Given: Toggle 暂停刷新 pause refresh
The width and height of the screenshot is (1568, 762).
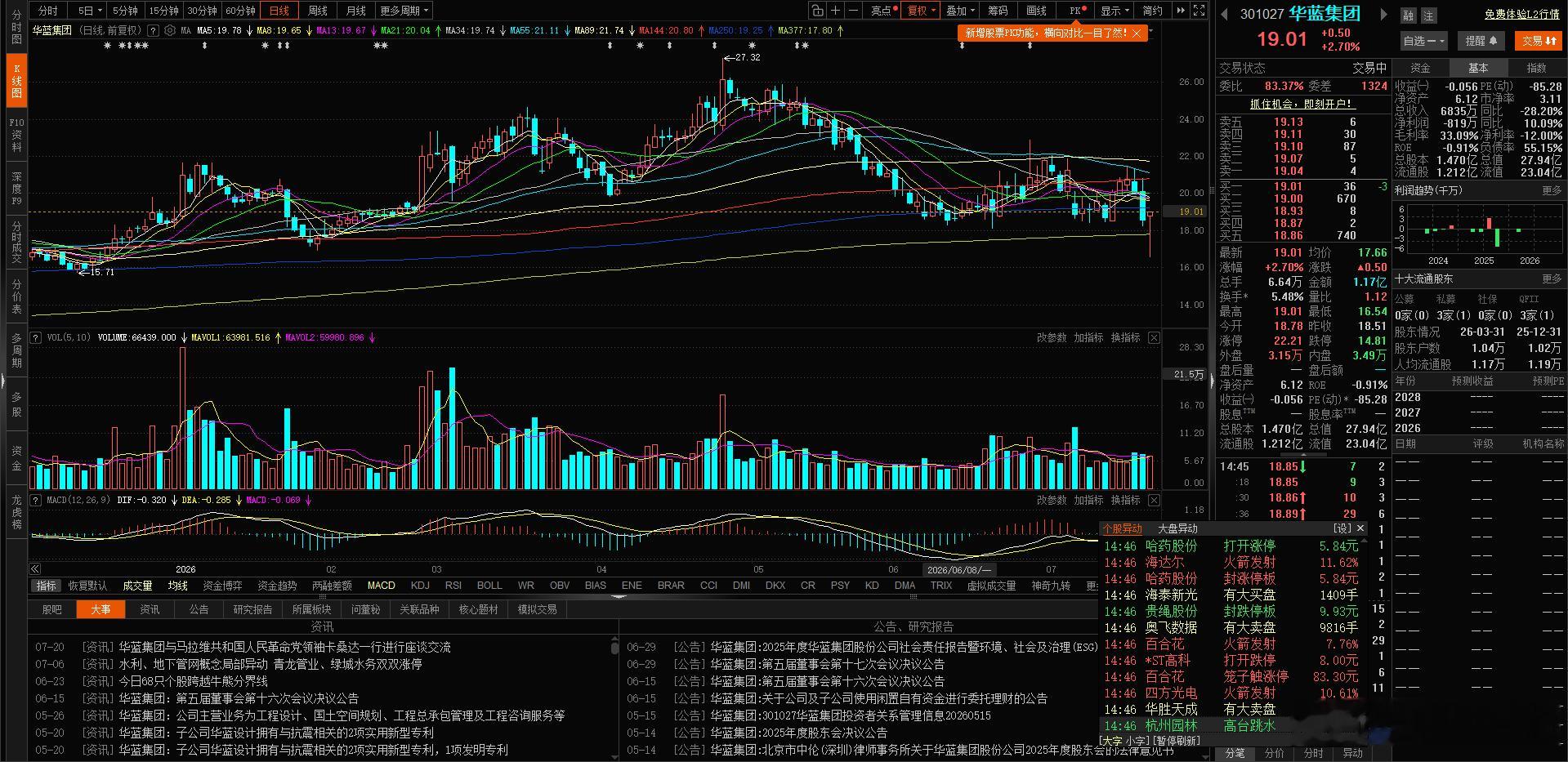Looking at the screenshot, I should (1177, 741).
